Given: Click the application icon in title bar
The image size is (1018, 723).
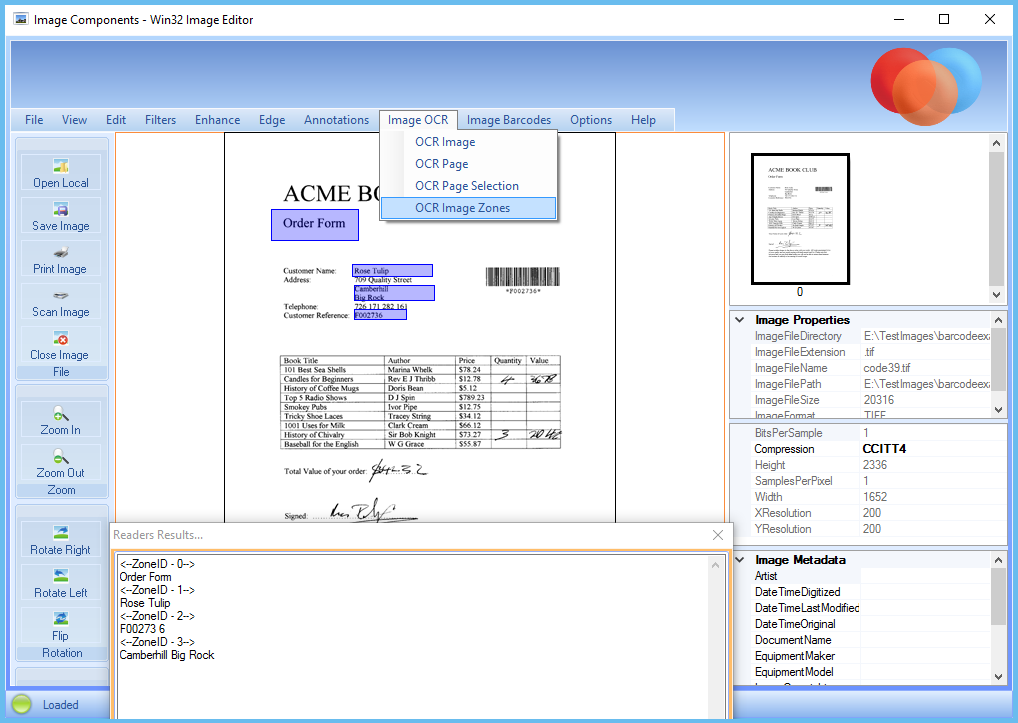Looking at the screenshot, I should [x=21, y=19].
